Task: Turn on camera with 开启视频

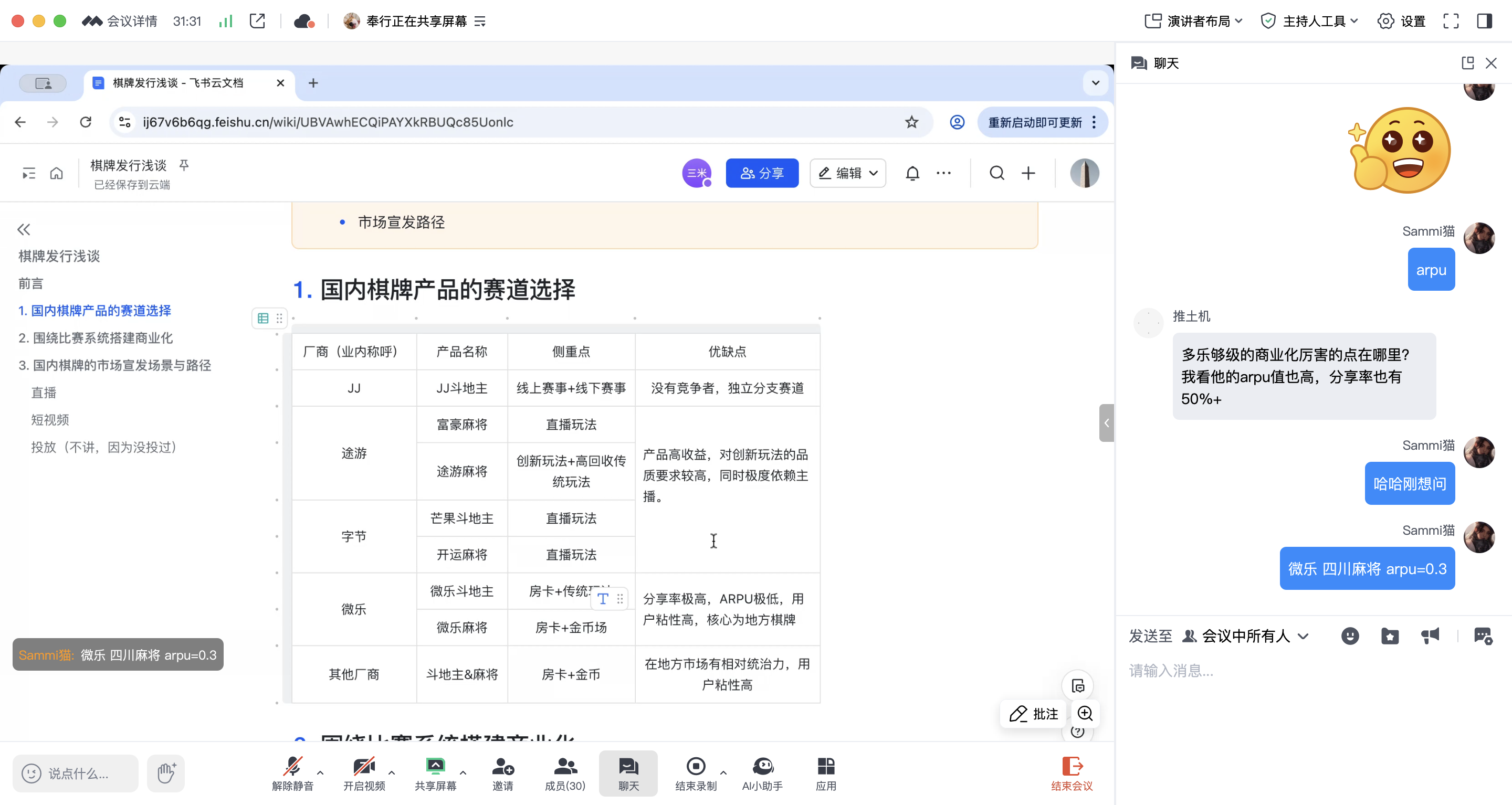Action: (x=364, y=773)
